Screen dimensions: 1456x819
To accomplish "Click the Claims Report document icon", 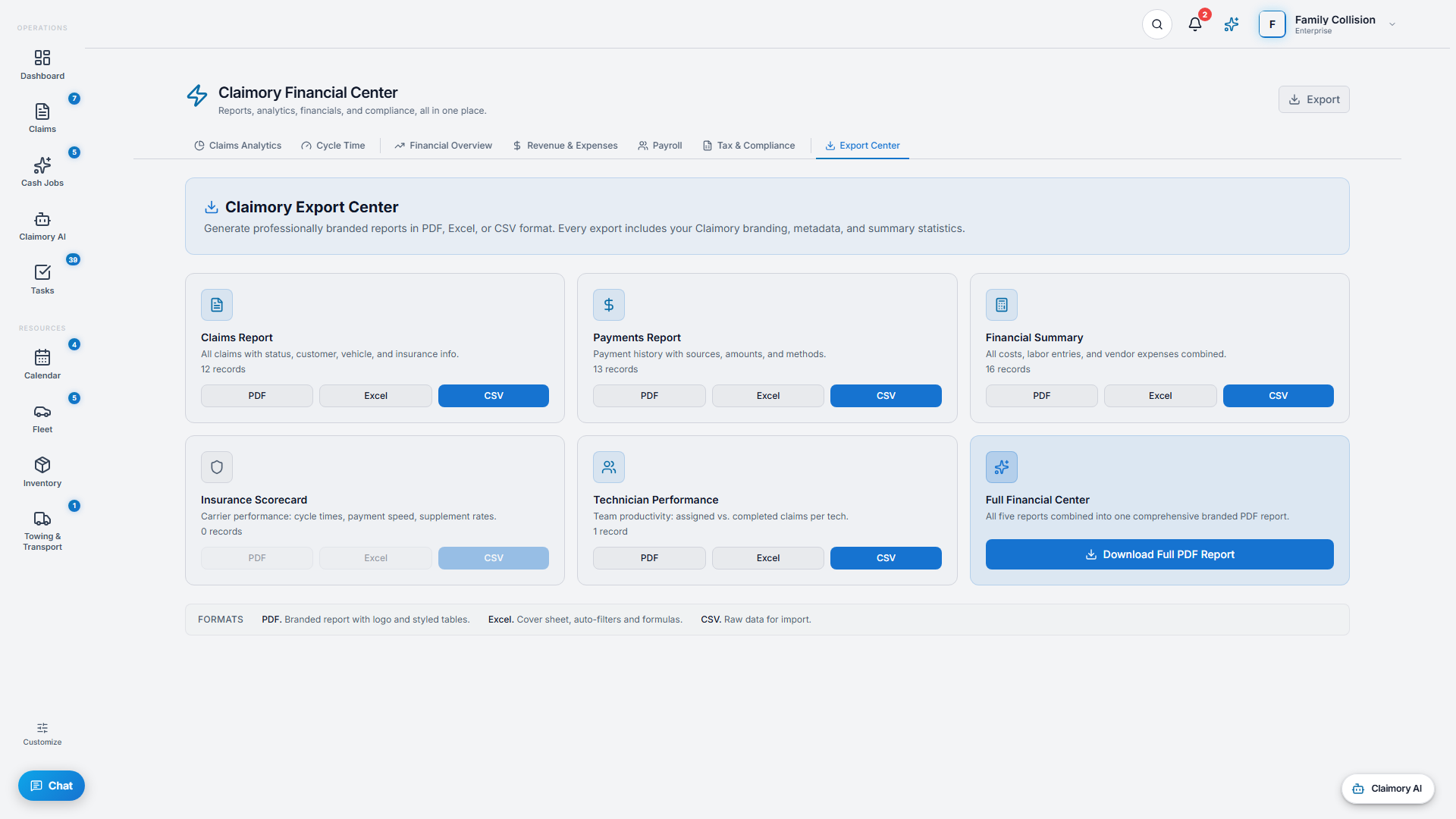I will pyautogui.click(x=217, y=305).
